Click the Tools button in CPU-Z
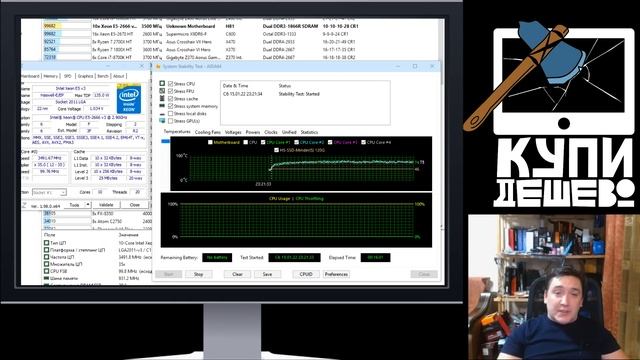The width and height of the screenshot is (640, 360). coord(75,204)
